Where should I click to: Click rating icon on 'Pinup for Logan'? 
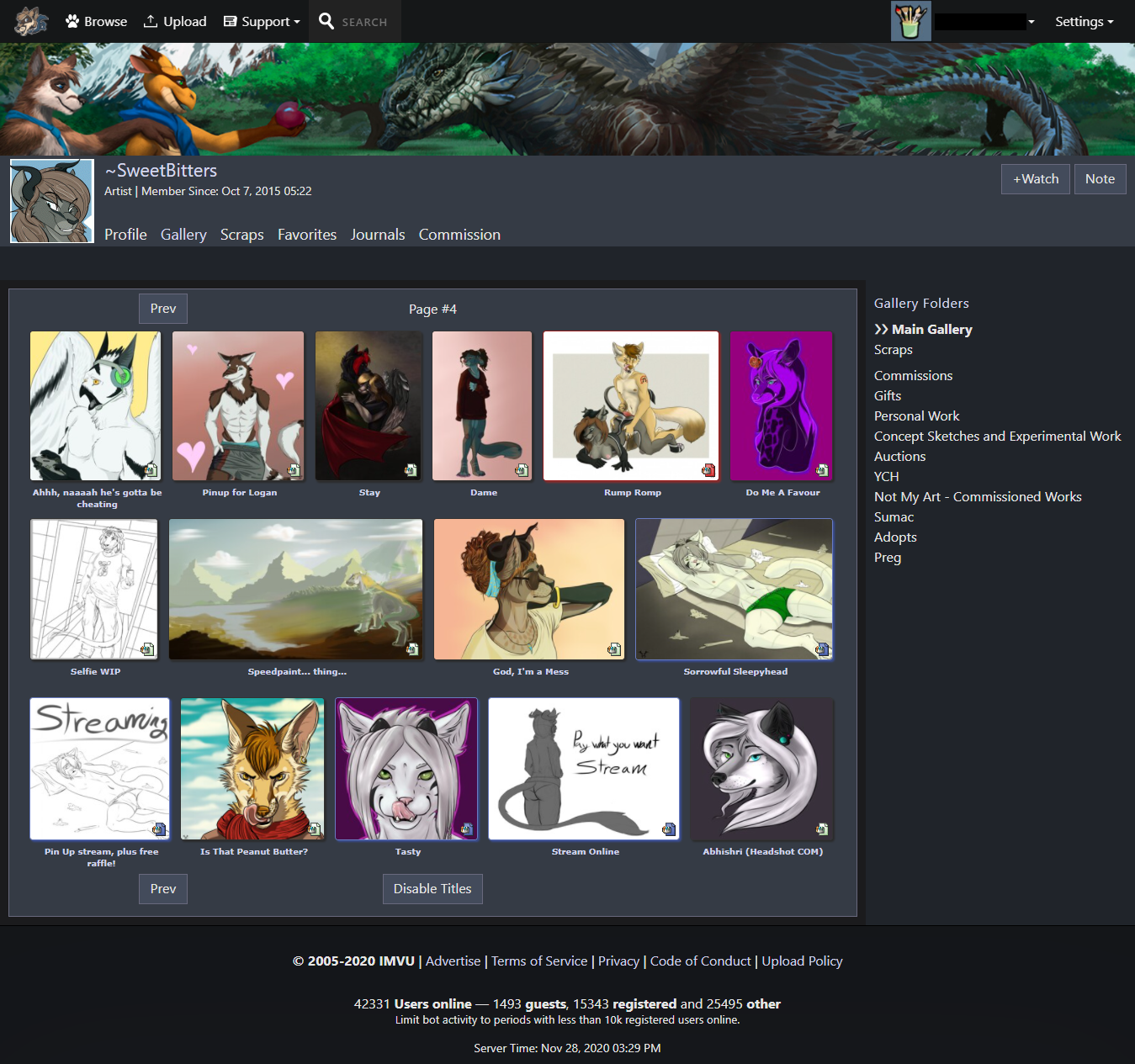pos(294,470)
